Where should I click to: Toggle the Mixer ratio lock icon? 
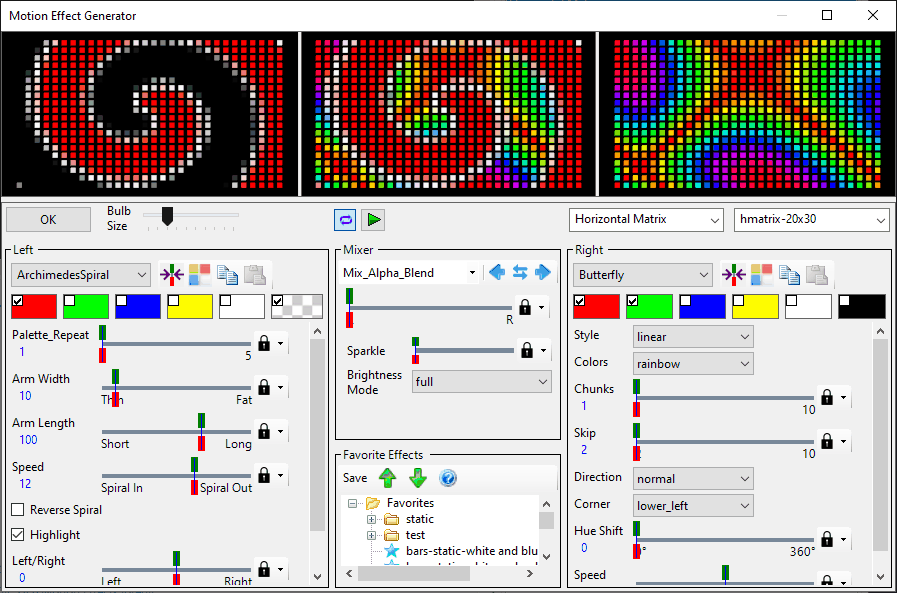click(525, 308)
